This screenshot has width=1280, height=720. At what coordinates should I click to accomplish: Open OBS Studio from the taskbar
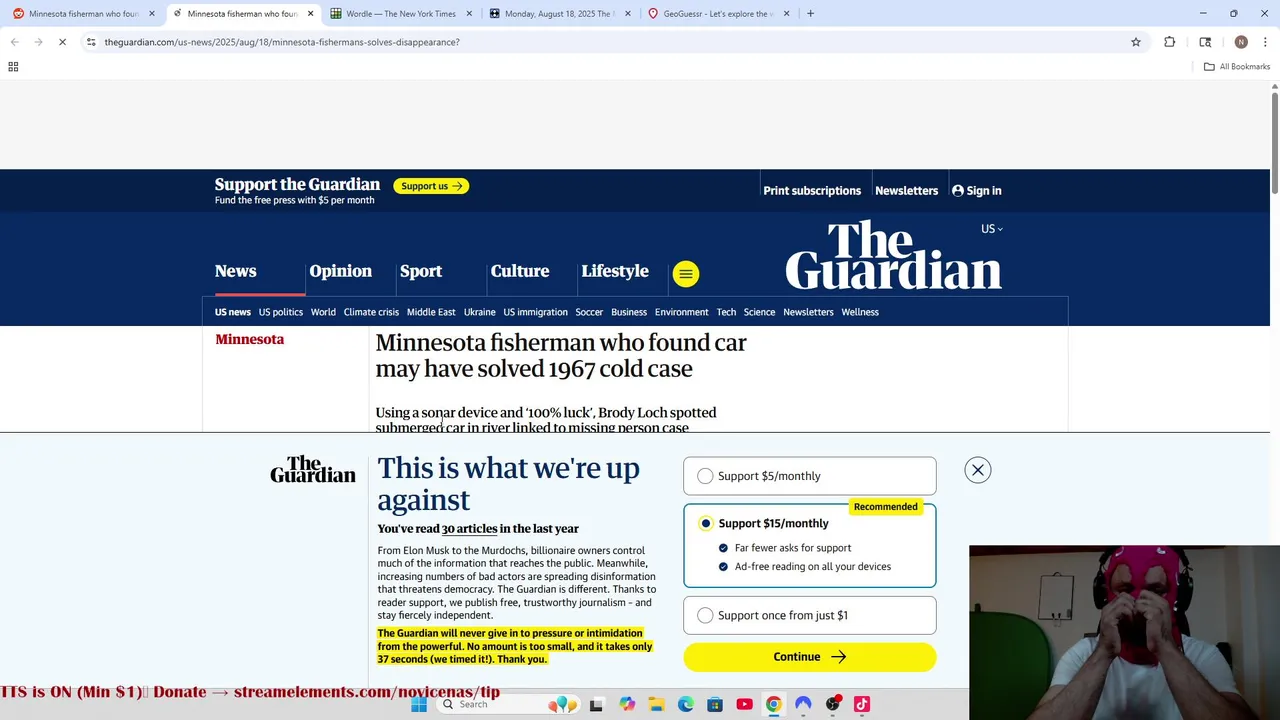(x=833, y=704)
